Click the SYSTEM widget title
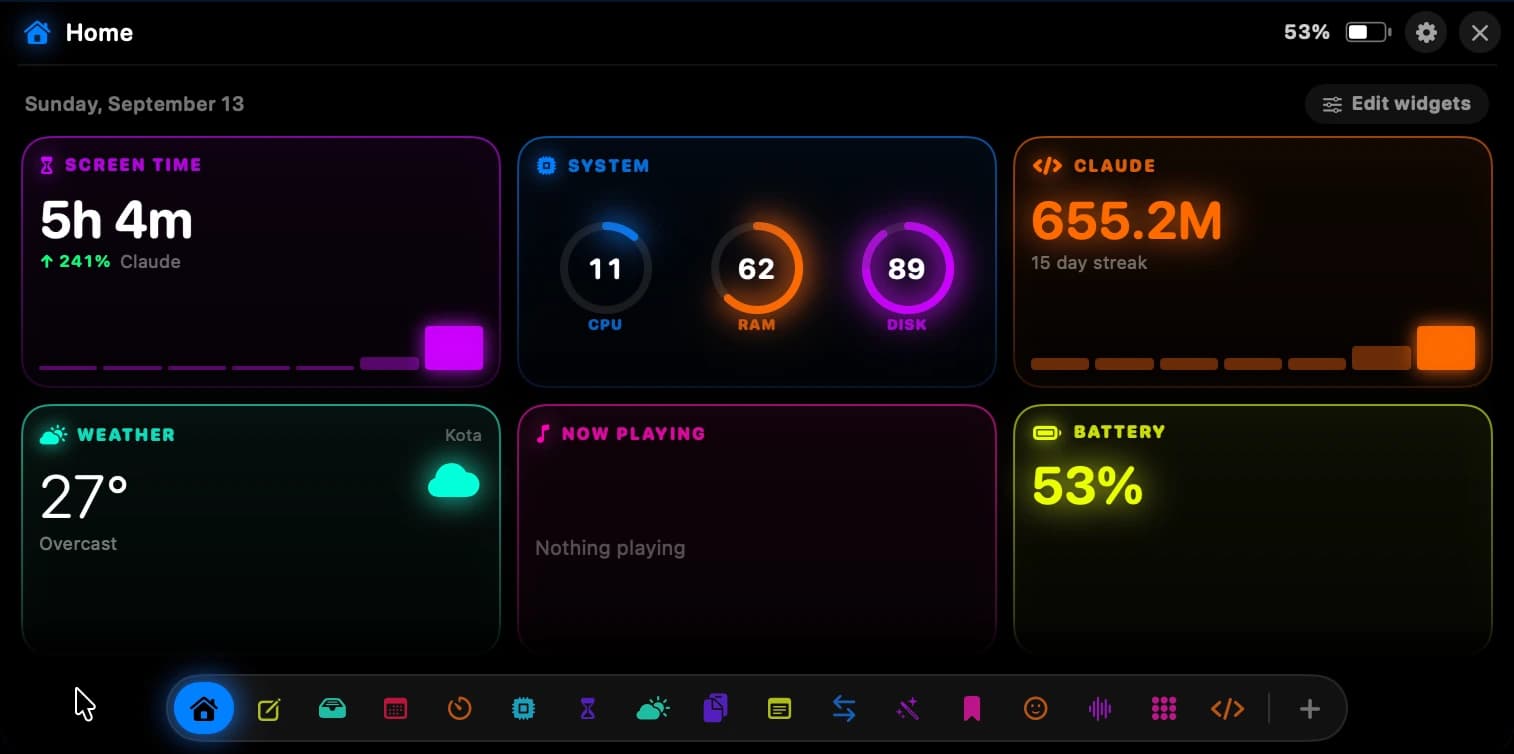 608,166
